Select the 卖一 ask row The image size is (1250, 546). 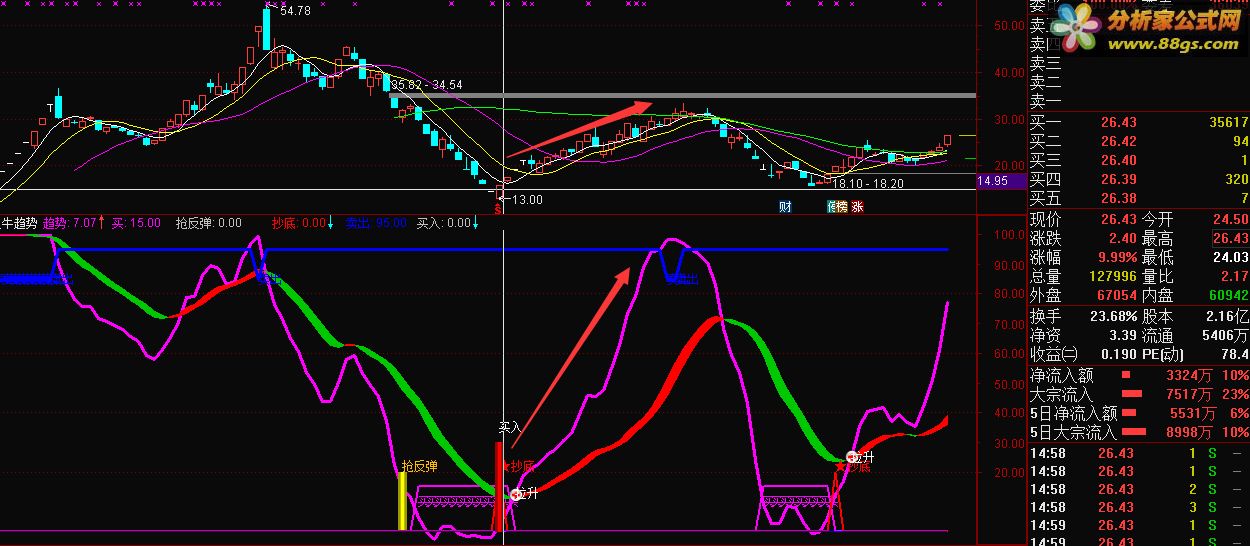[x=1139, y=101]
